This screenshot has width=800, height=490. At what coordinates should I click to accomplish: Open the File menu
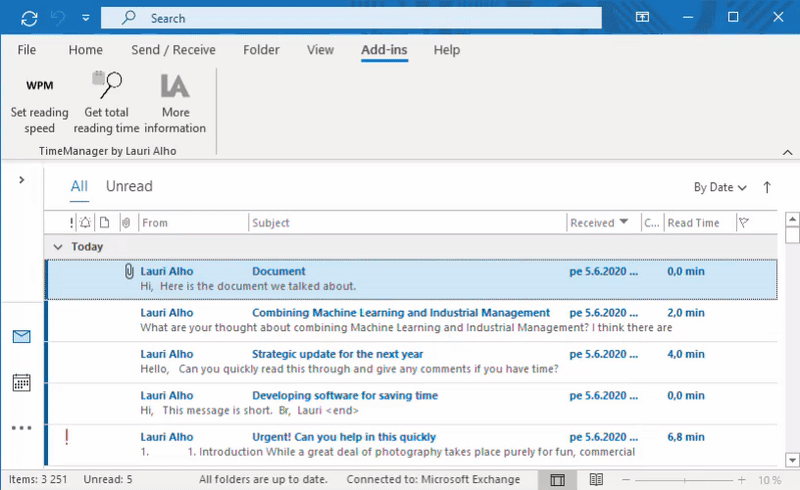tap(27, 50)
